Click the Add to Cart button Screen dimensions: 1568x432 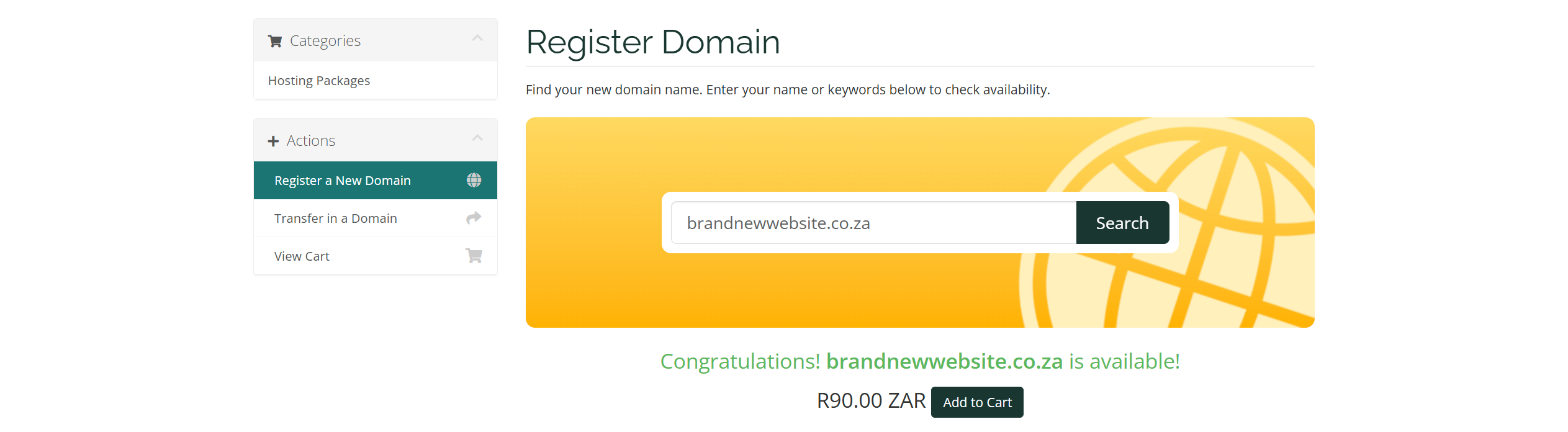[977, 402]
